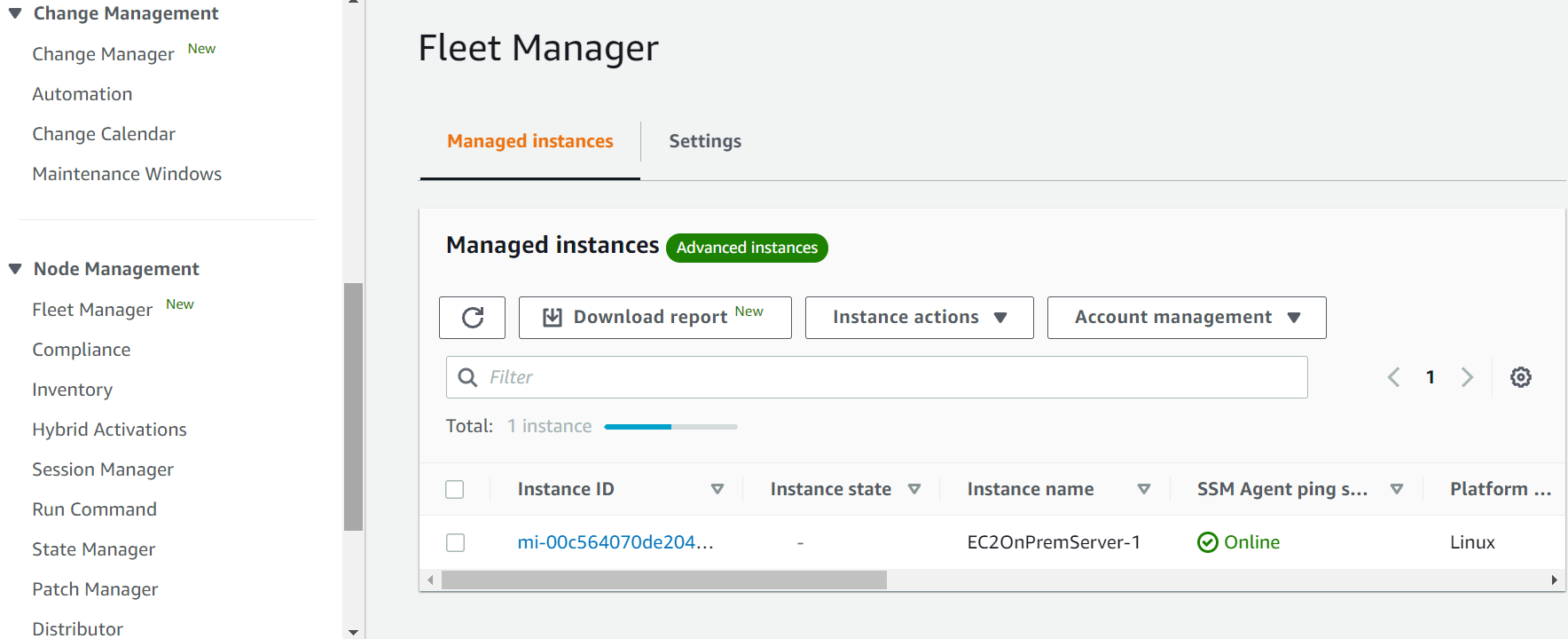Click the download icon in Download report

click(x=553, y=318)
